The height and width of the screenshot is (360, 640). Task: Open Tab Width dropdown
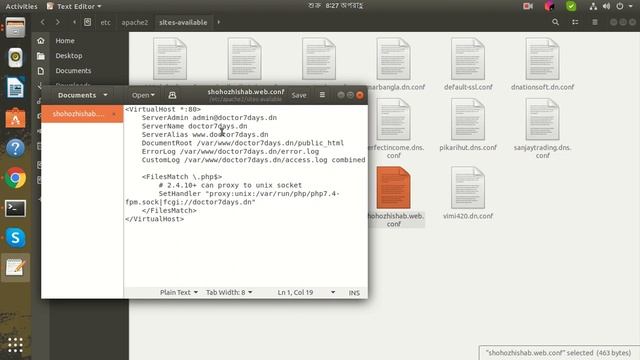click(x=229, y=292)
